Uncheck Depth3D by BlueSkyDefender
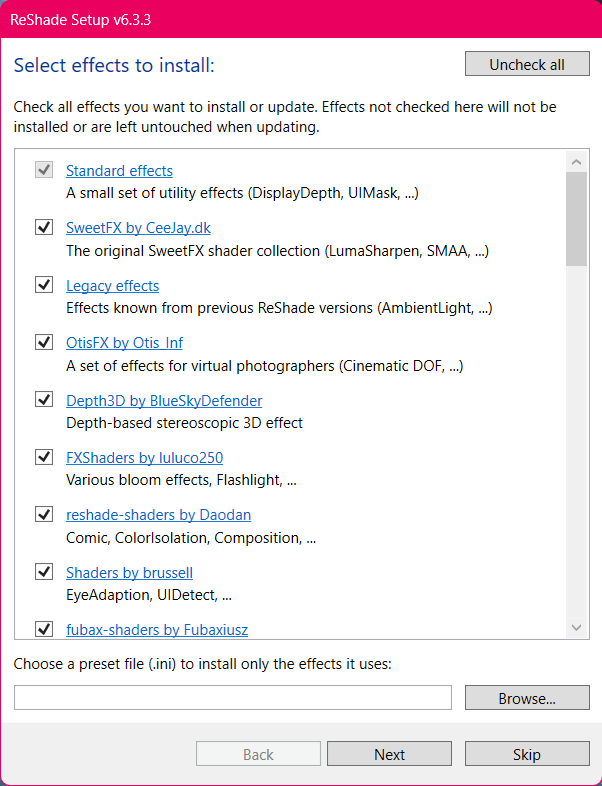The image size is (602, 786). [x=44, y=400]
